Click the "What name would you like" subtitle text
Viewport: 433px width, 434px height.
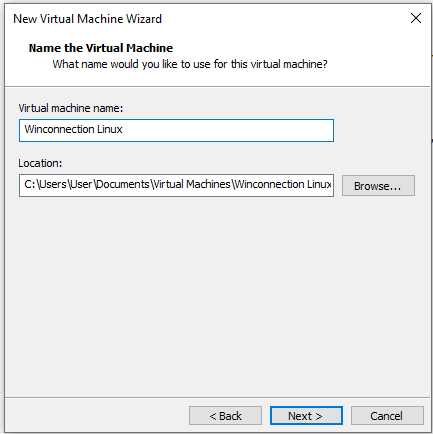point(190,64)
